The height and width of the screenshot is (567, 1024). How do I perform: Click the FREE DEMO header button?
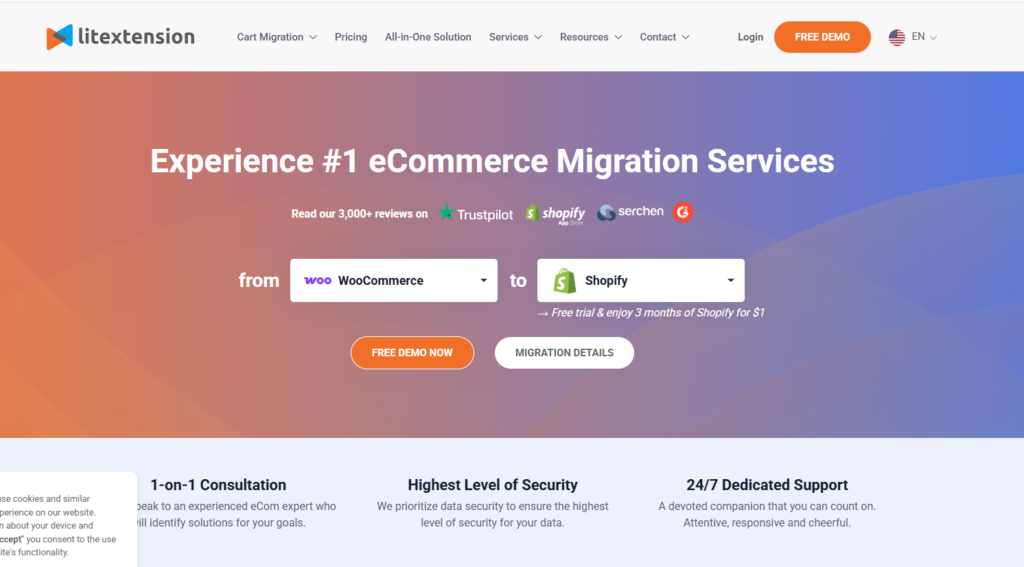(822, 37)
